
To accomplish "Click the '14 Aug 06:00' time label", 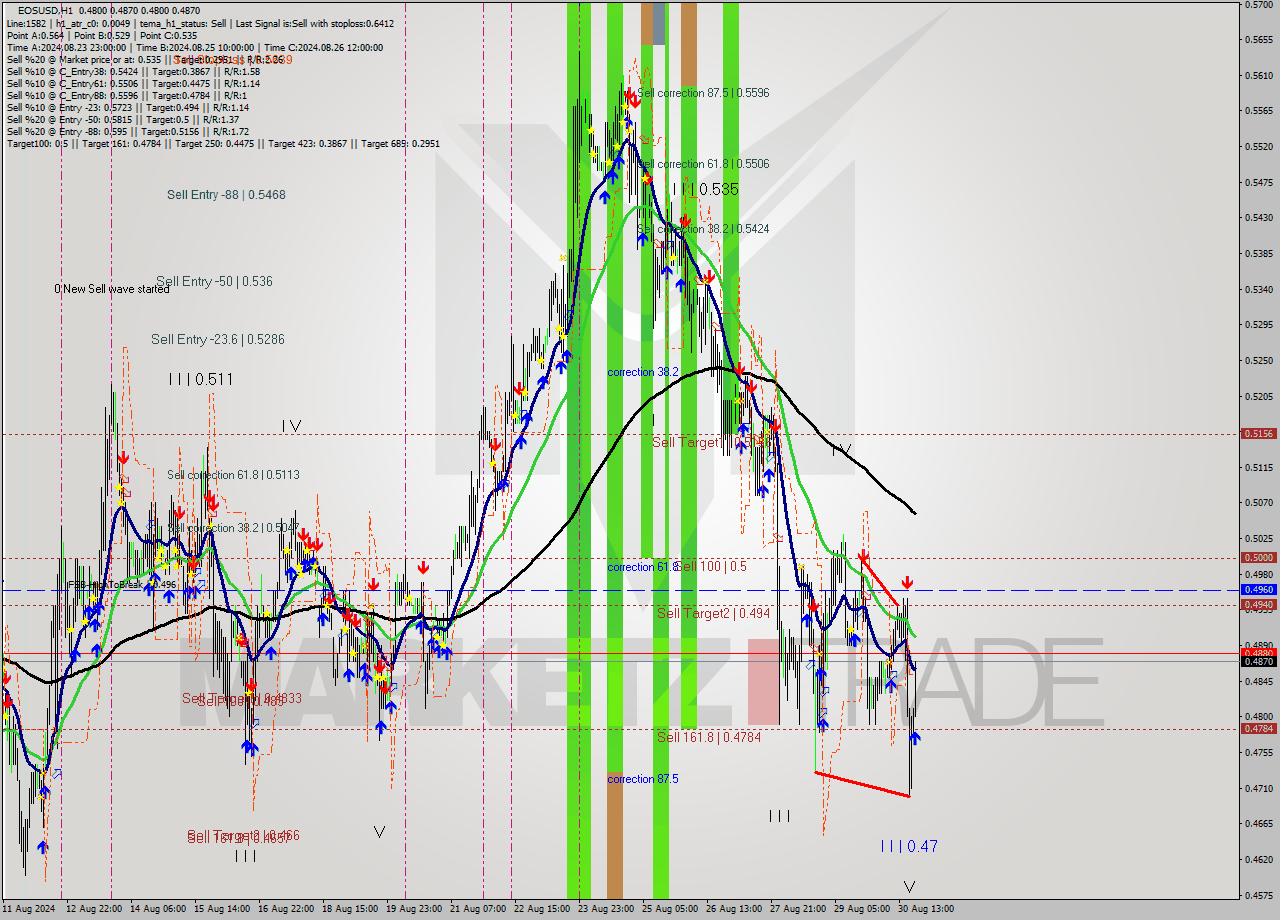I will click(x=159, y=909).
